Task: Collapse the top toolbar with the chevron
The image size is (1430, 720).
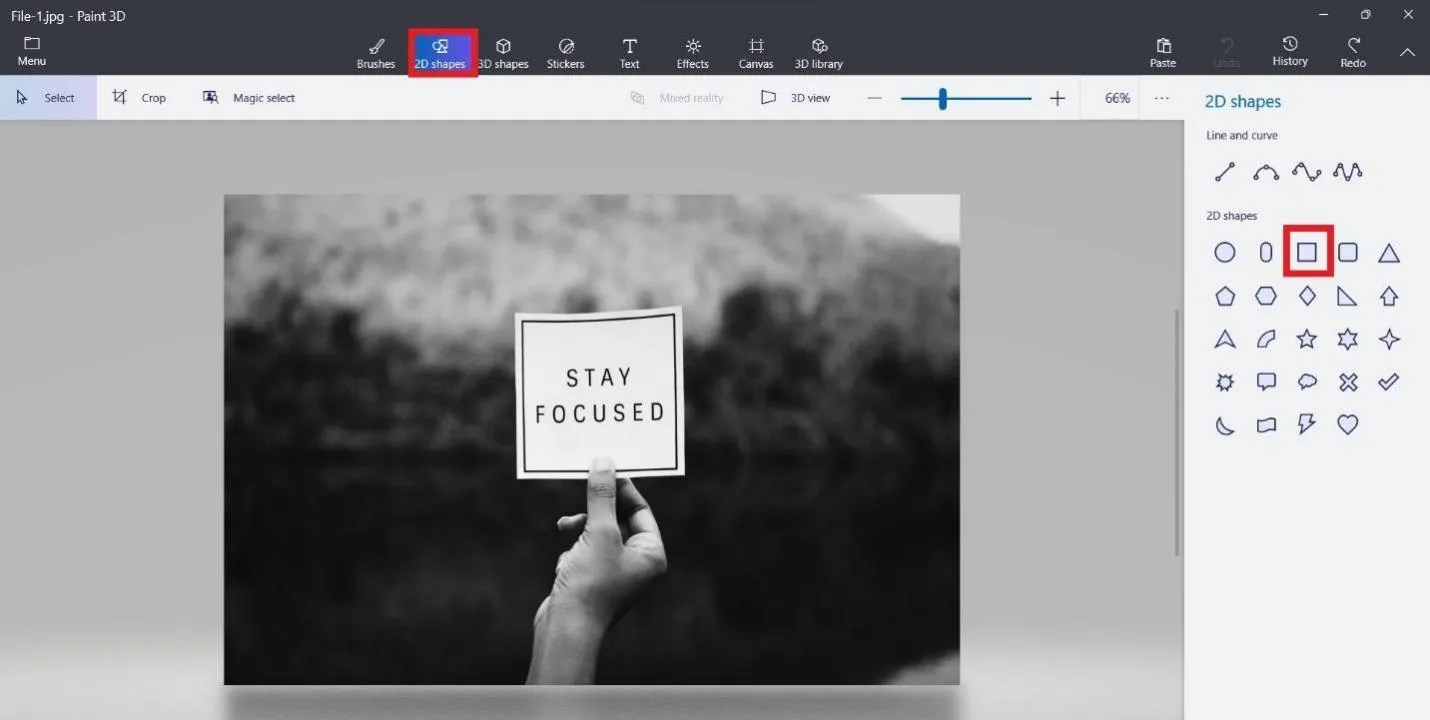Action: [1407, 52]
